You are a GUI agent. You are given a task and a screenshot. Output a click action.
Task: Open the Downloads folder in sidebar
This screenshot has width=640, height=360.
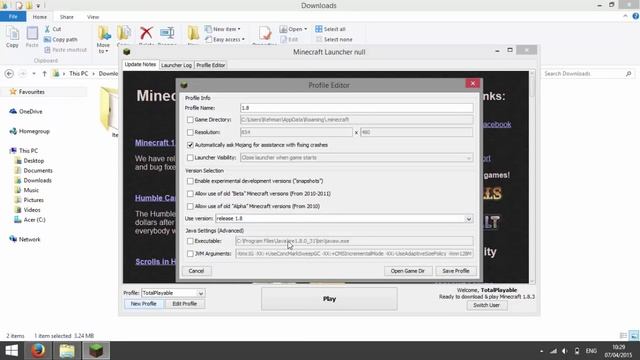tap(33, 180)
